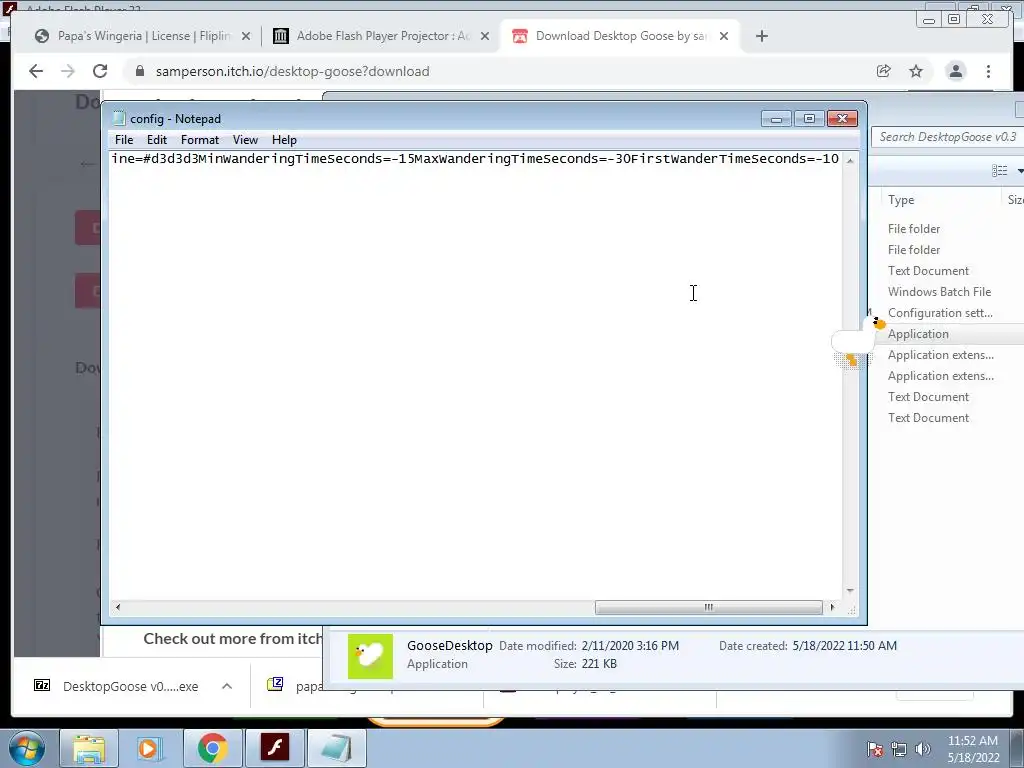Image resolution: width=1024 pixels, height=768 pixels.
Task: Select the Windows Batch File row
Action: coord(939,292)
